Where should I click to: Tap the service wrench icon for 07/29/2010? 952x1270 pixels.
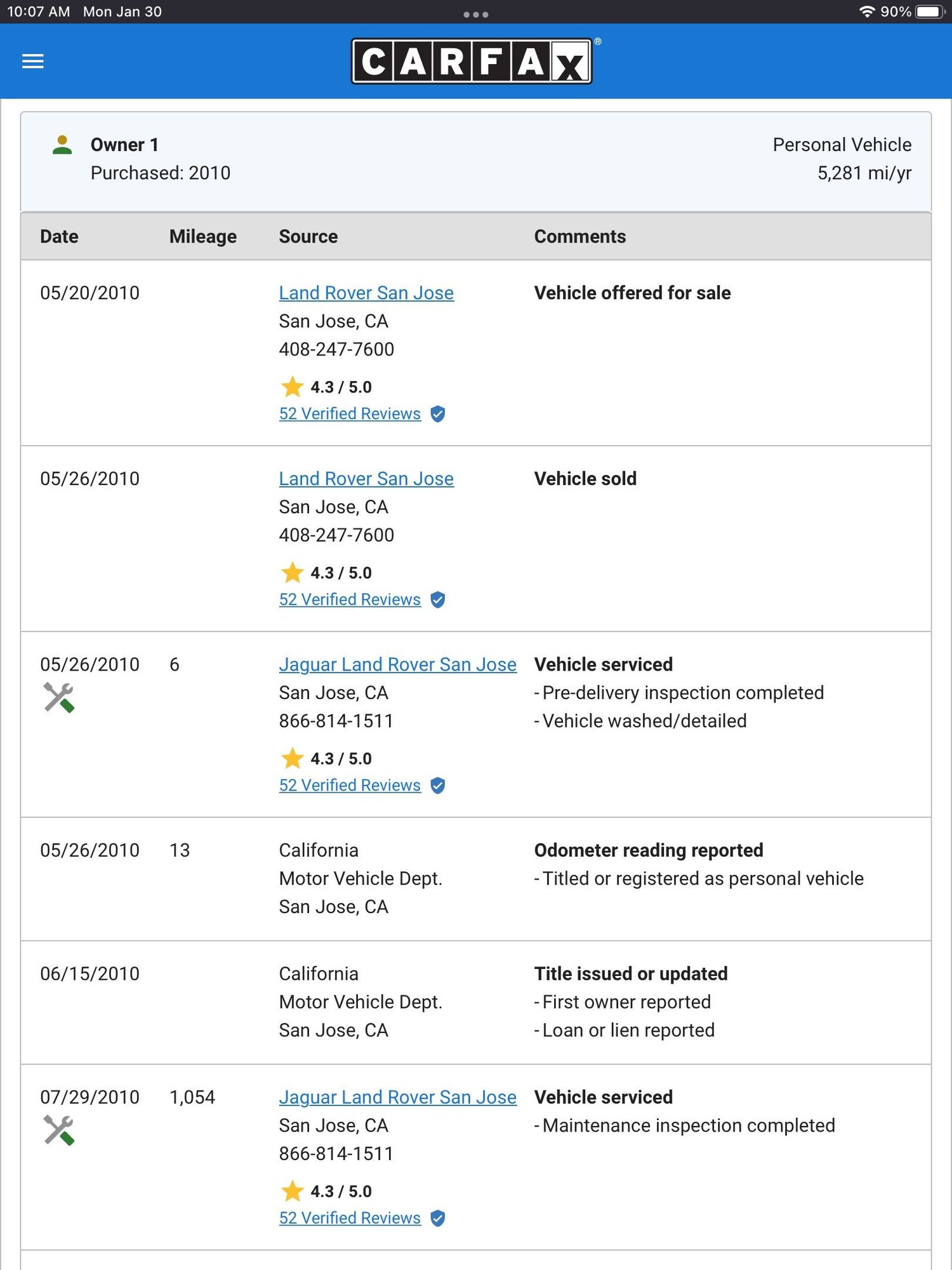(x=59, y=1130)
